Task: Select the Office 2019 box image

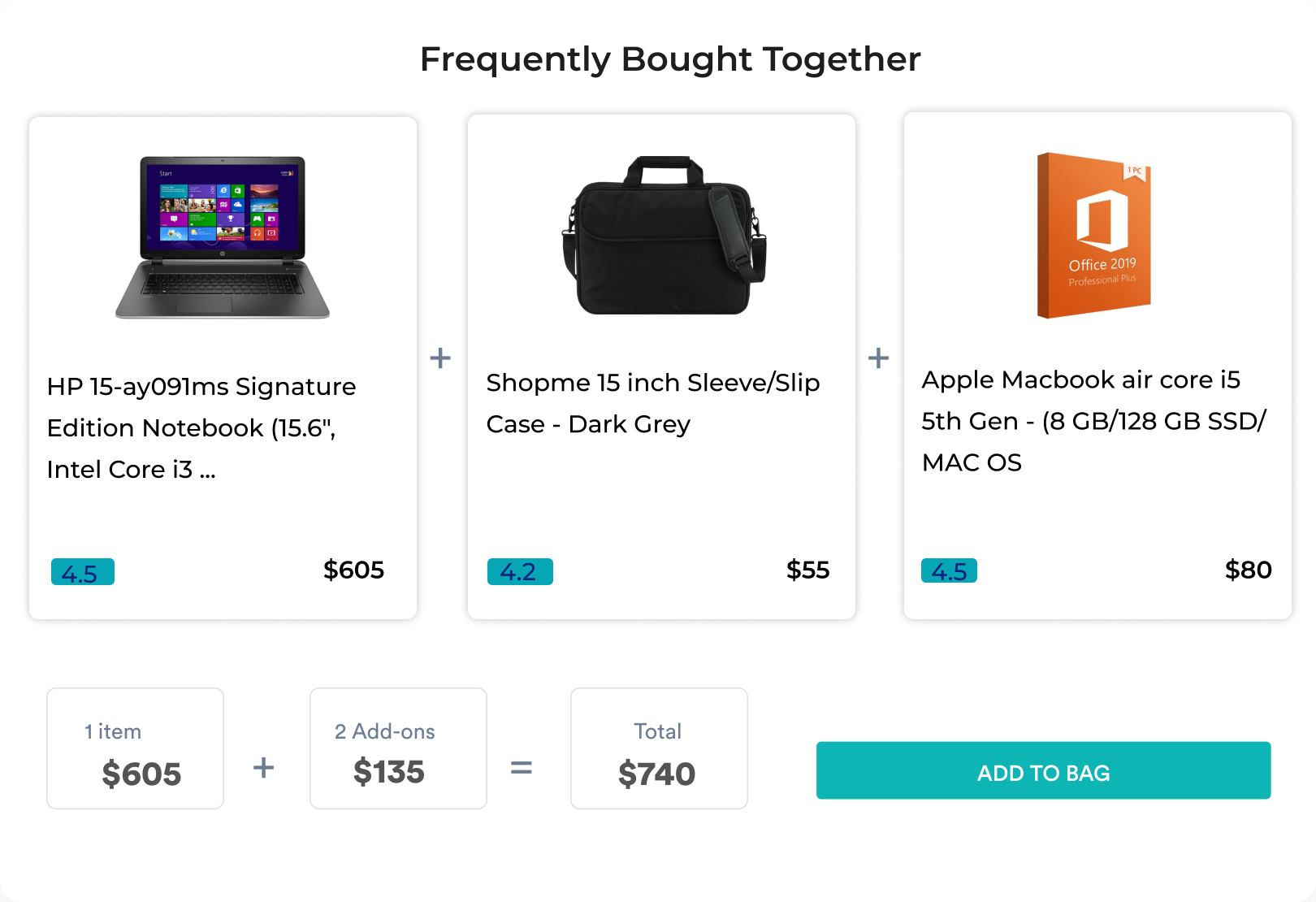Action: 1094,236
